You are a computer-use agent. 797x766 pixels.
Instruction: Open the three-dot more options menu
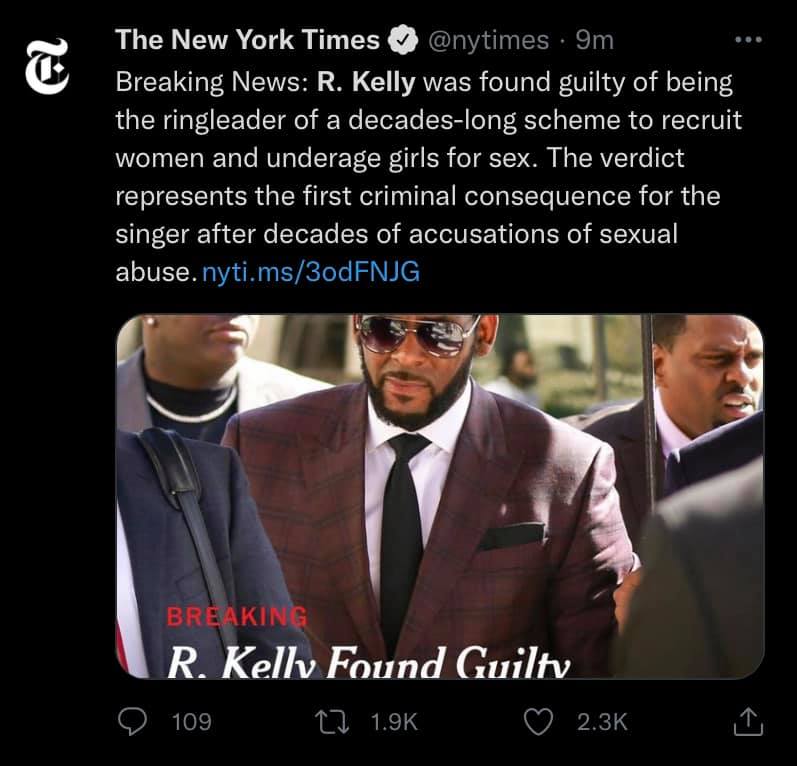pos(748,40)
